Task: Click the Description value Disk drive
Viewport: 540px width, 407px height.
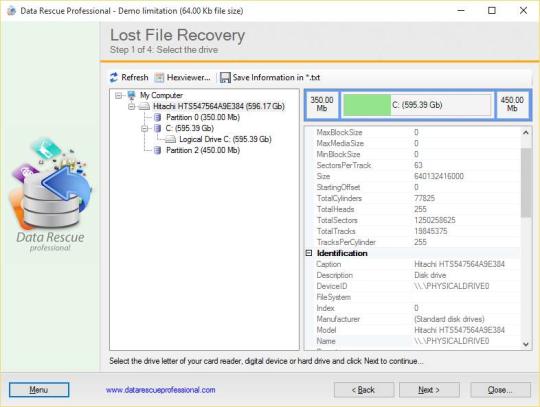Action: coord(430,275)
